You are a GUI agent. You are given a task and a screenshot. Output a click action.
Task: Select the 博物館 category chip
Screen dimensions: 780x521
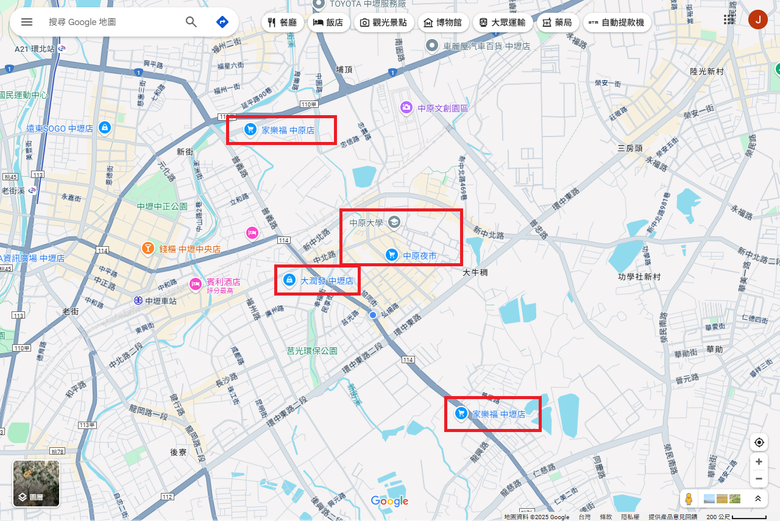pos(443,22)
